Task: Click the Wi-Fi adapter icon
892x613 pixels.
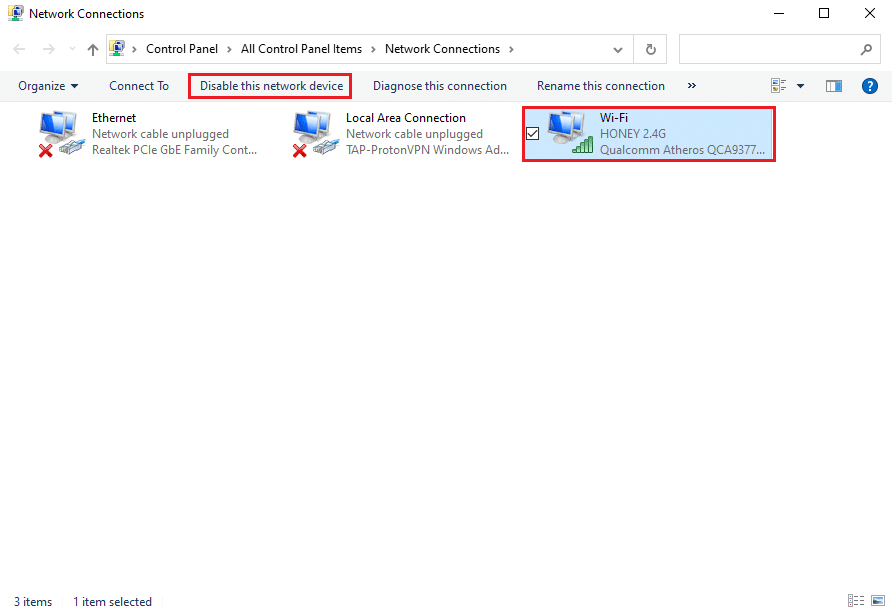Action: [x=570, y=134]
